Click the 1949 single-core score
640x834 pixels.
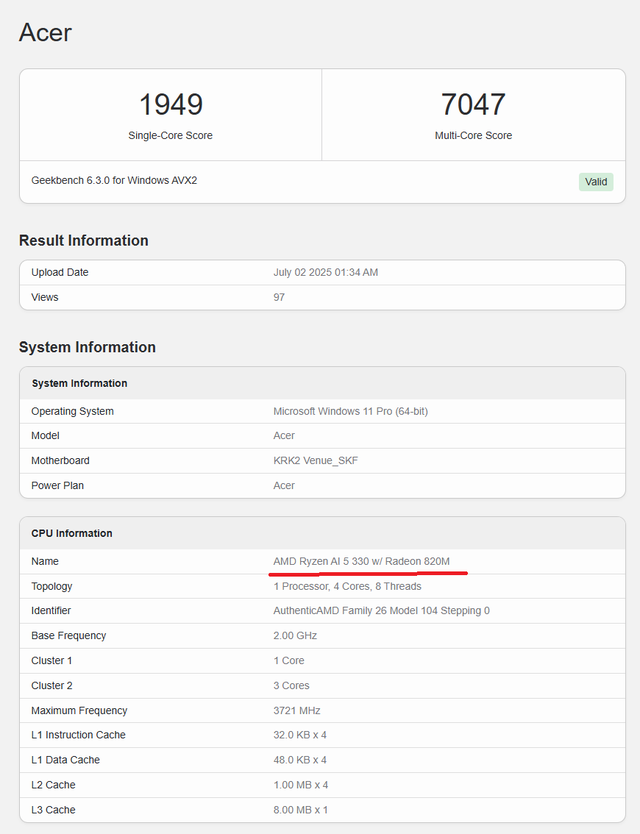coord(171,104)
